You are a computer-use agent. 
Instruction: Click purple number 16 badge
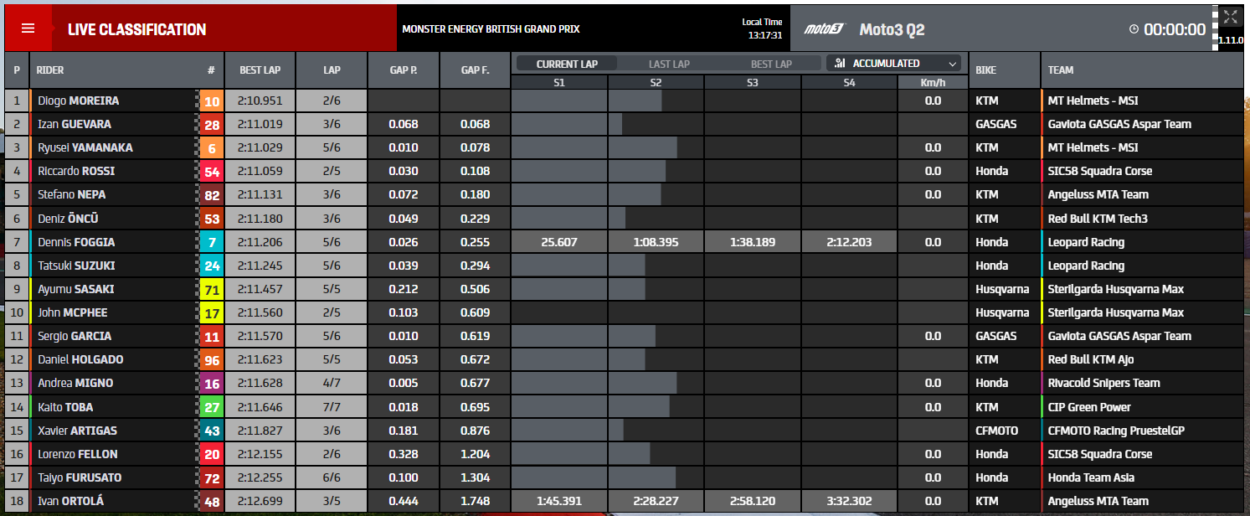[x=211, y=383]
